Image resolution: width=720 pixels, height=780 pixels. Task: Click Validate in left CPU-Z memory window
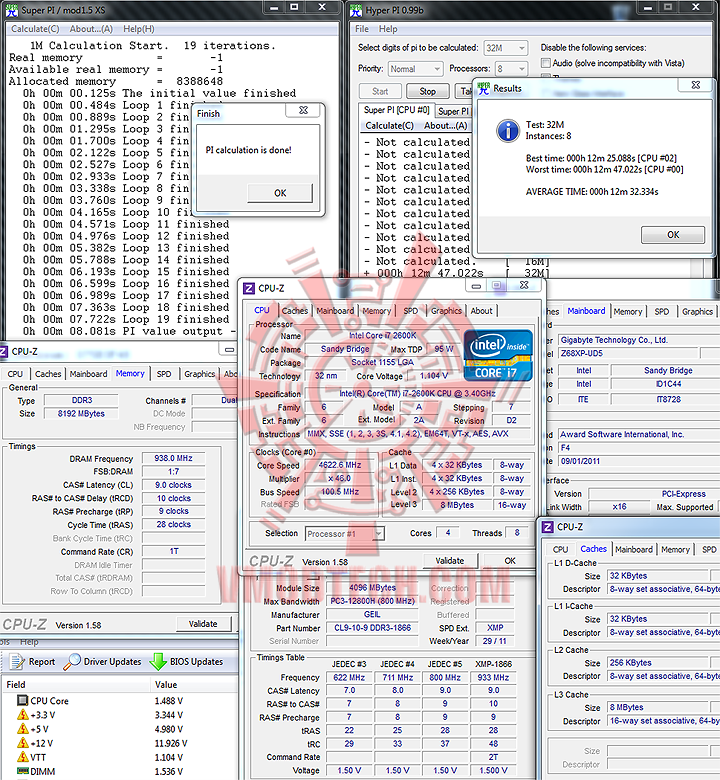click(x=203, y=624)
